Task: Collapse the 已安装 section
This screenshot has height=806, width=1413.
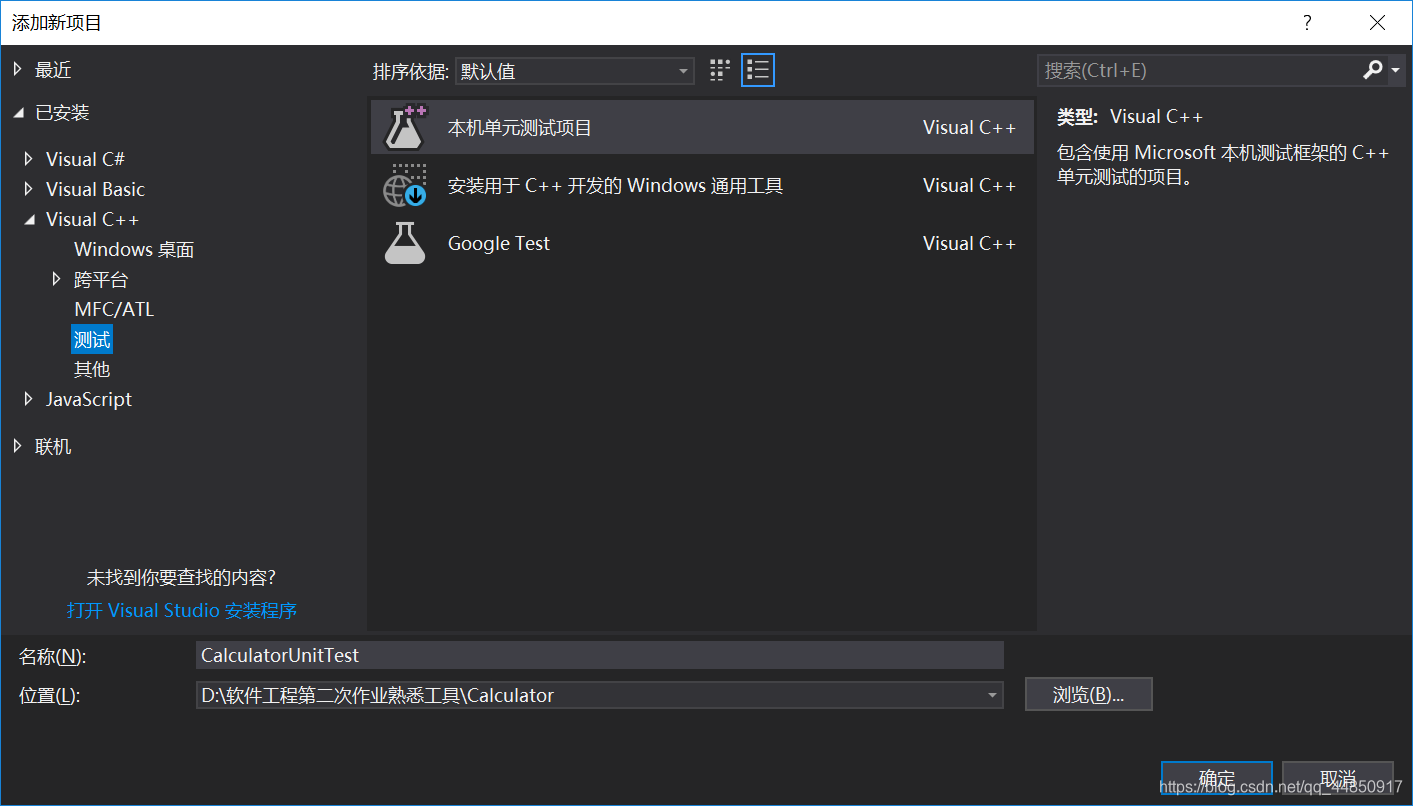Action: point(18,113)
